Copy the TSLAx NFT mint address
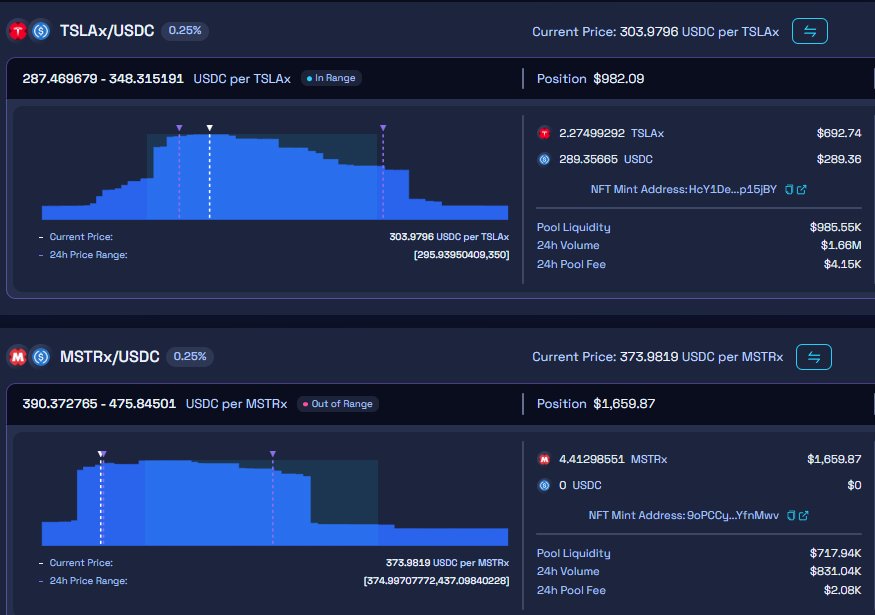Image resolution: width=875 pixels, height=615 pixels. pos(789,189)
